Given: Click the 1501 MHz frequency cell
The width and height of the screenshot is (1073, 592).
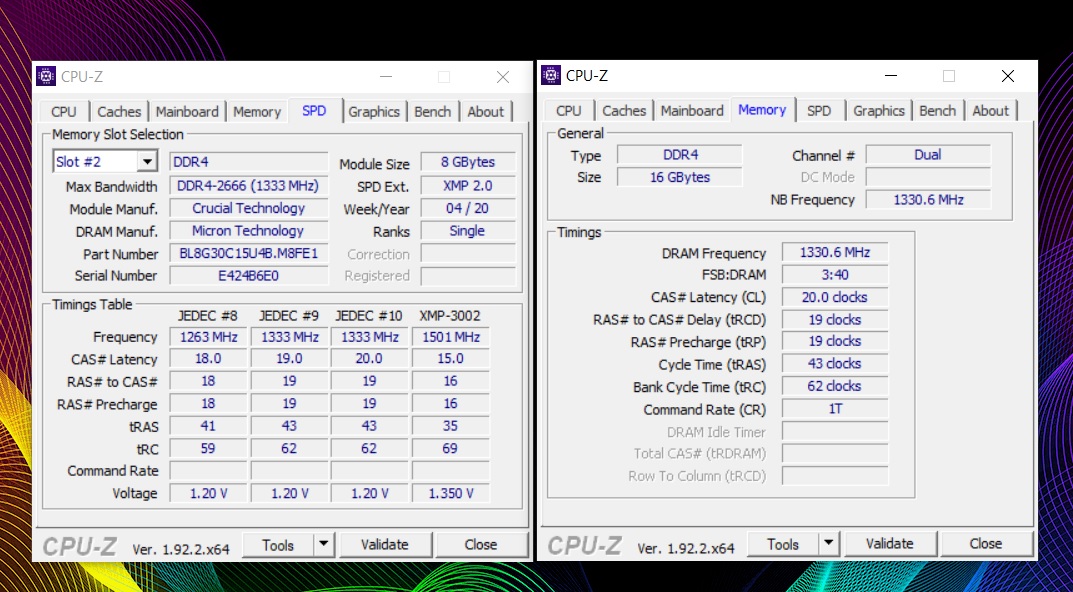Looking at the screenshot, I should click(450, 337).
